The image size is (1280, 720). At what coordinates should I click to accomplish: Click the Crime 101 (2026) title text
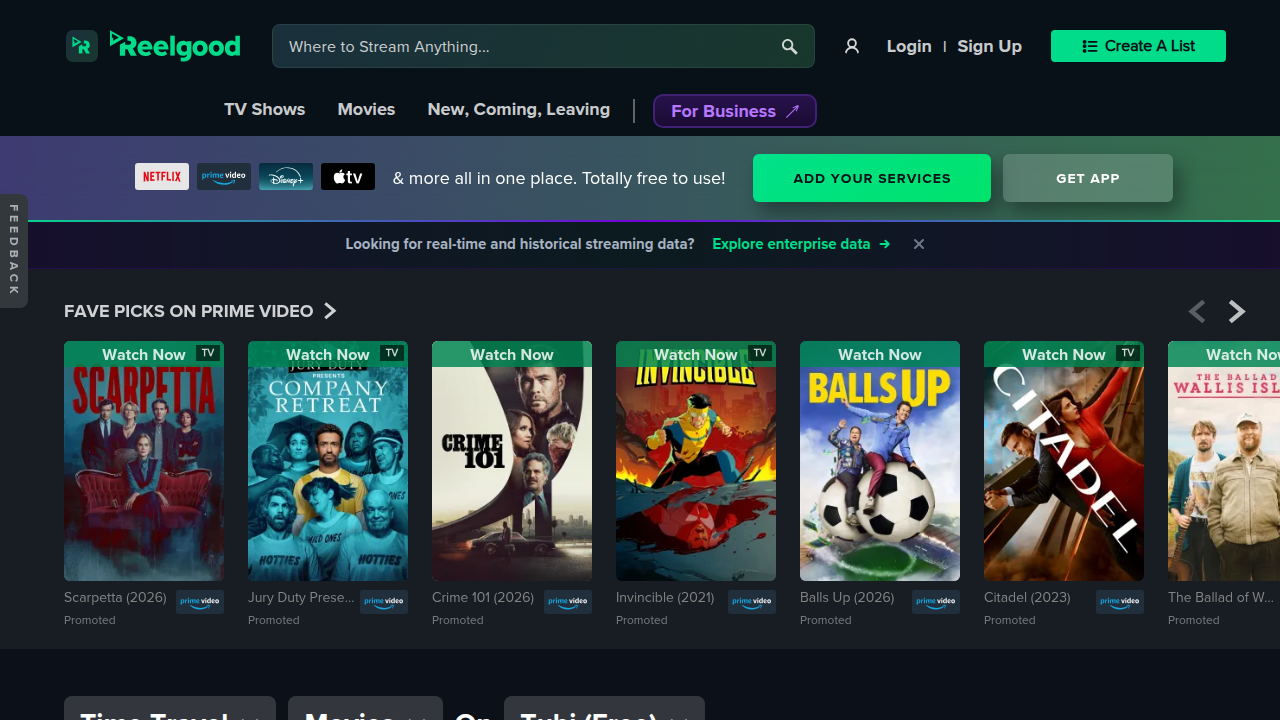483,597
